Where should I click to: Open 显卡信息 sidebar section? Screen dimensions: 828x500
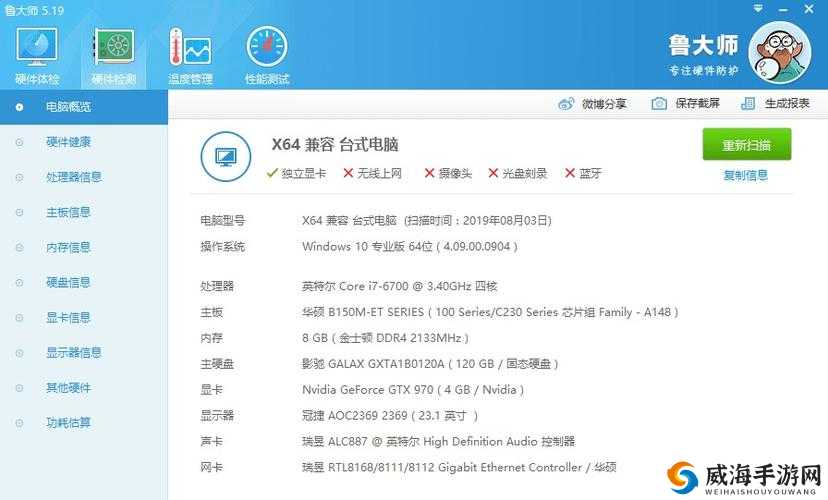coord(68,318)
